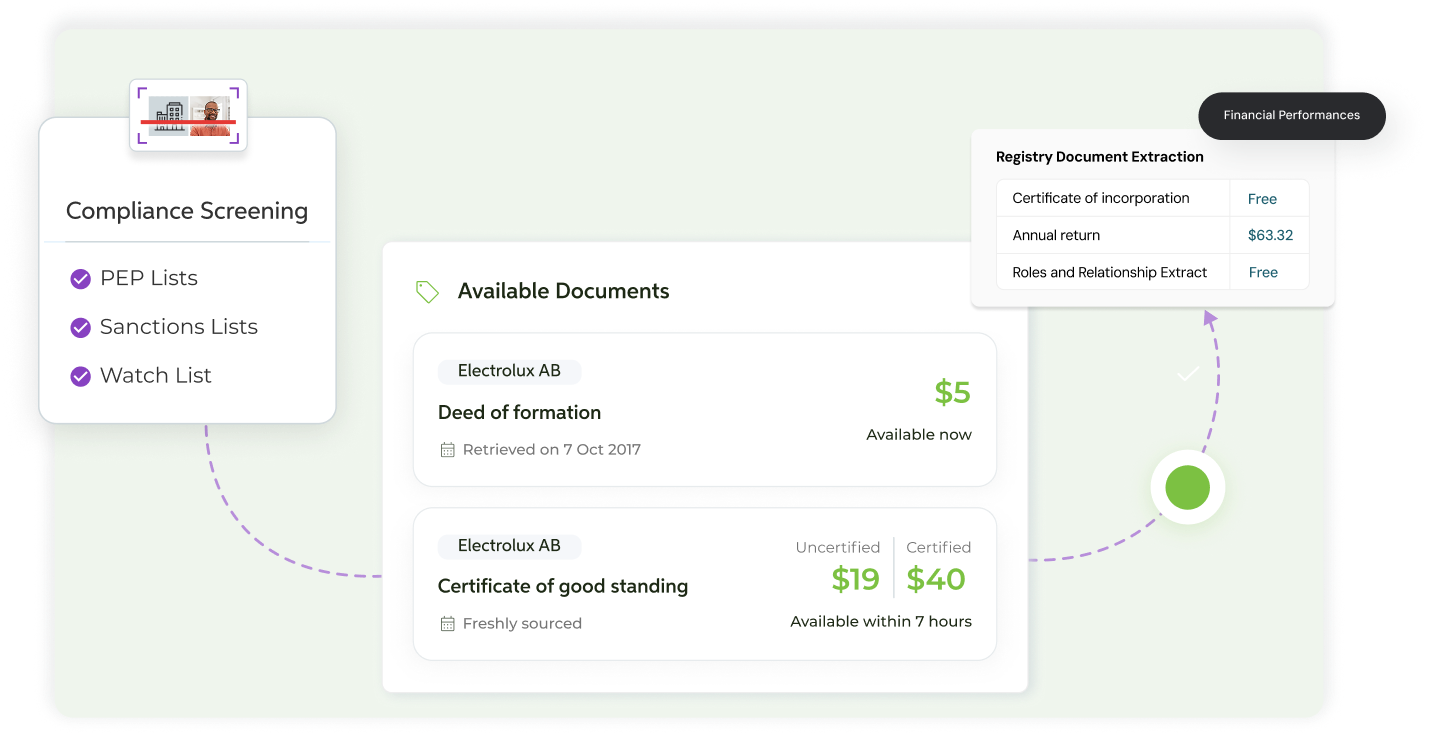Click the Available now status text

click(x=919, y=435)
